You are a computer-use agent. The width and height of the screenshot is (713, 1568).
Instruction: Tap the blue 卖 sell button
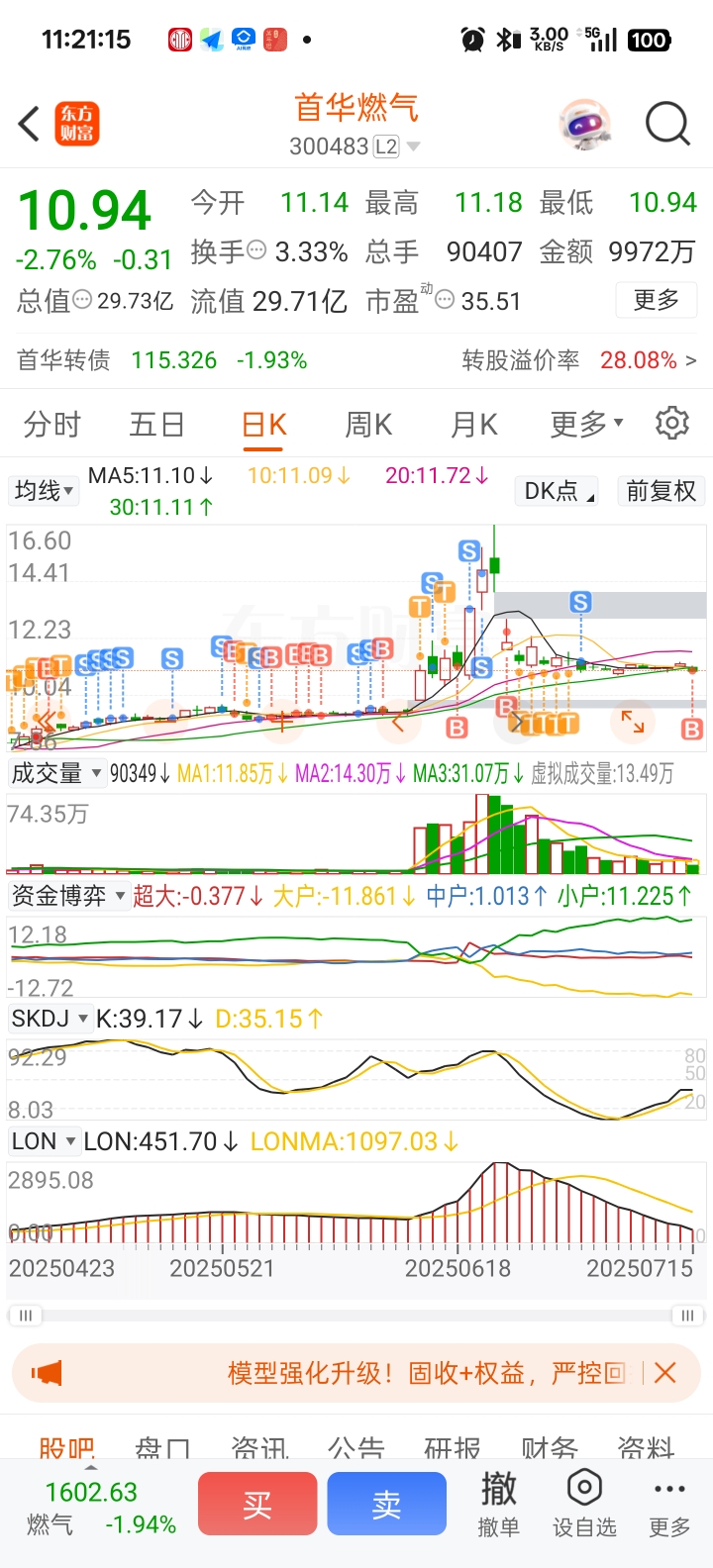[386, 1505]
